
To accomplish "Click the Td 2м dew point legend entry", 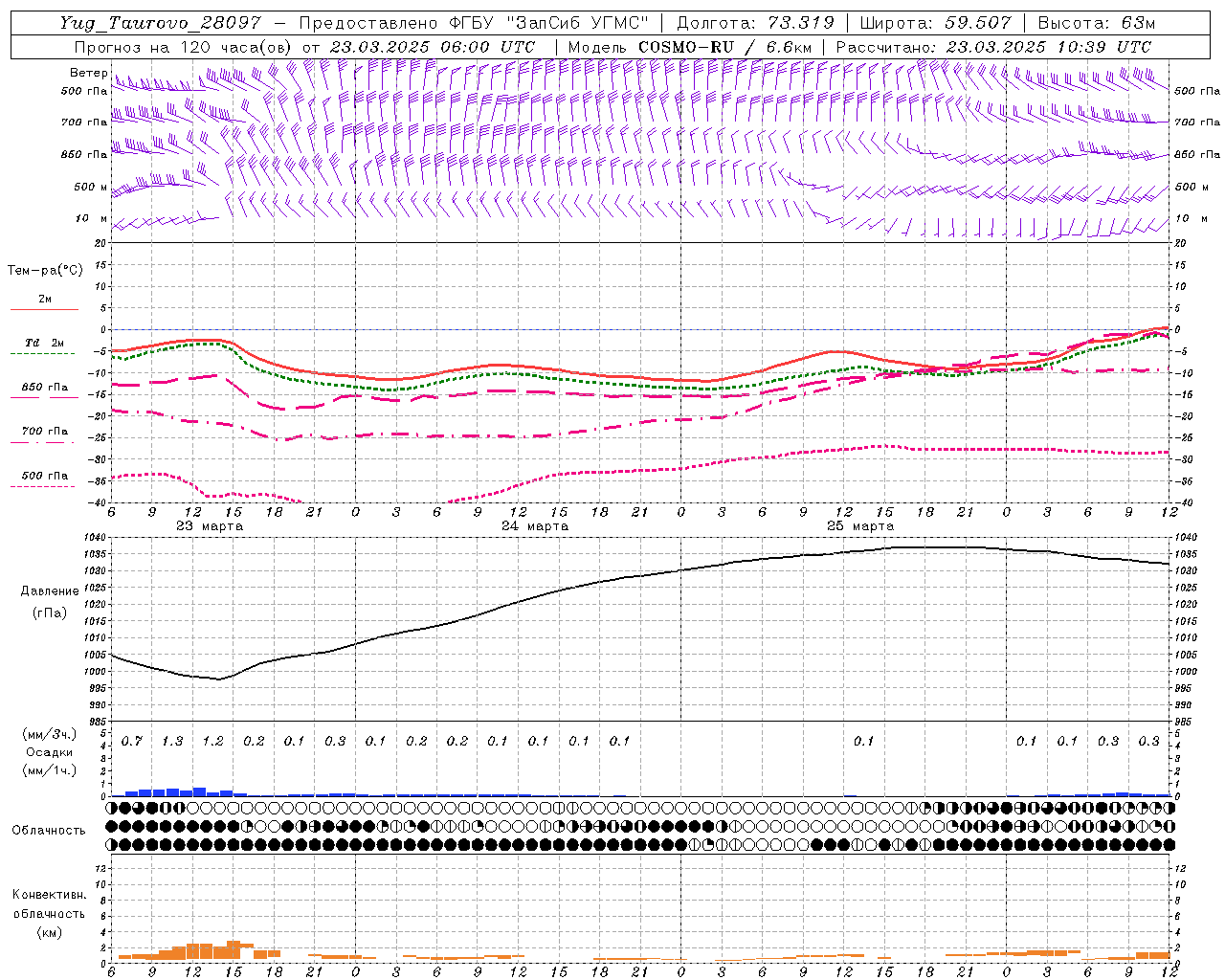I will click(x=45, y=343).
